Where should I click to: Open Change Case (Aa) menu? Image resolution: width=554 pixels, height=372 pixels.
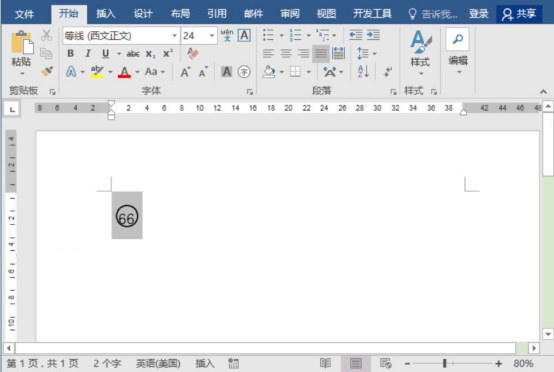click(x=151, y=72)
